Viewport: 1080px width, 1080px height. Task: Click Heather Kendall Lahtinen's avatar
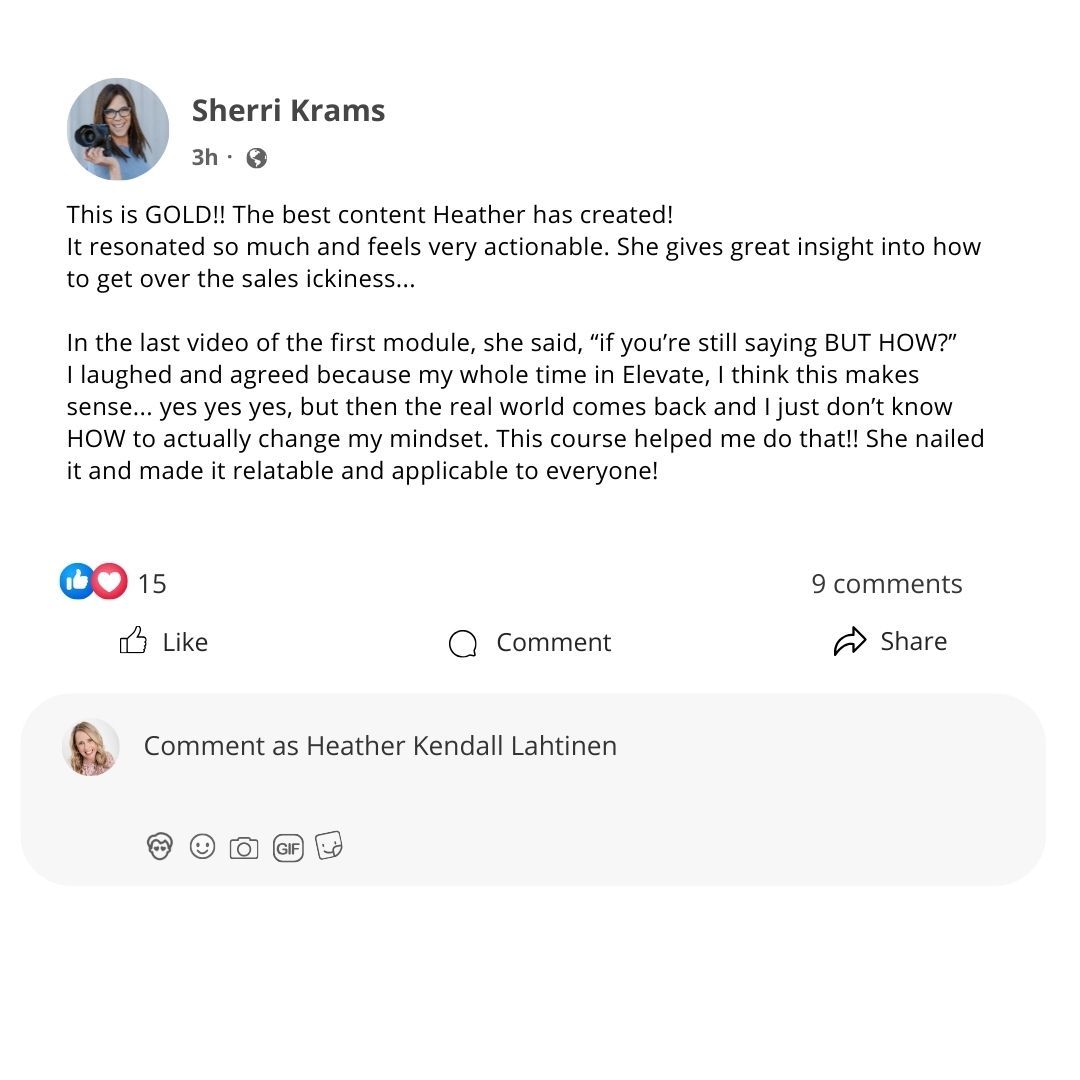click(91, 747)
